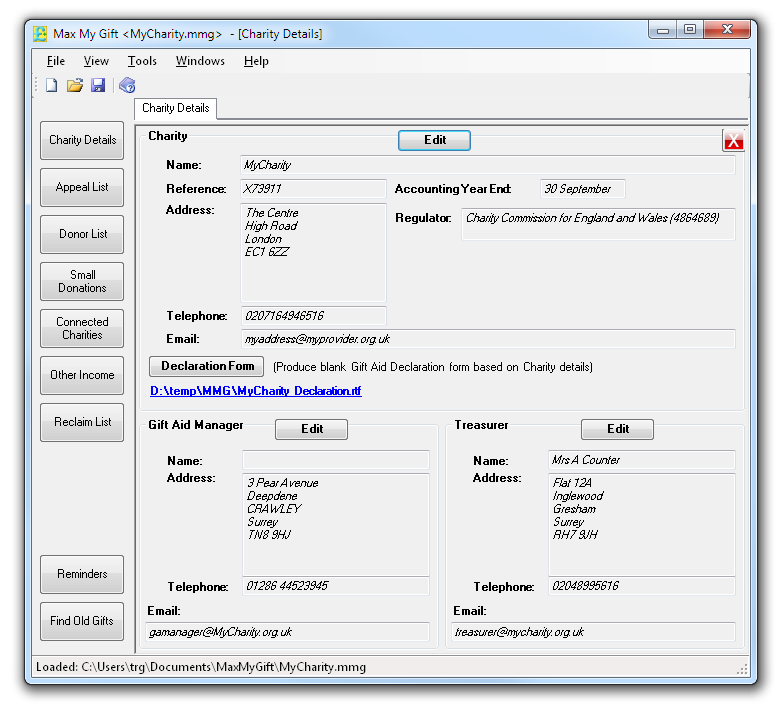Screen dimensions: 783x705
Task: Click the empty Gift Aid Manager Name field
Action: 336,460
